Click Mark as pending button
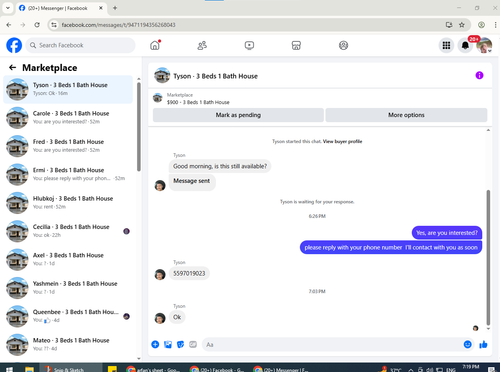500x372 pixels. (x=238, y=115)
